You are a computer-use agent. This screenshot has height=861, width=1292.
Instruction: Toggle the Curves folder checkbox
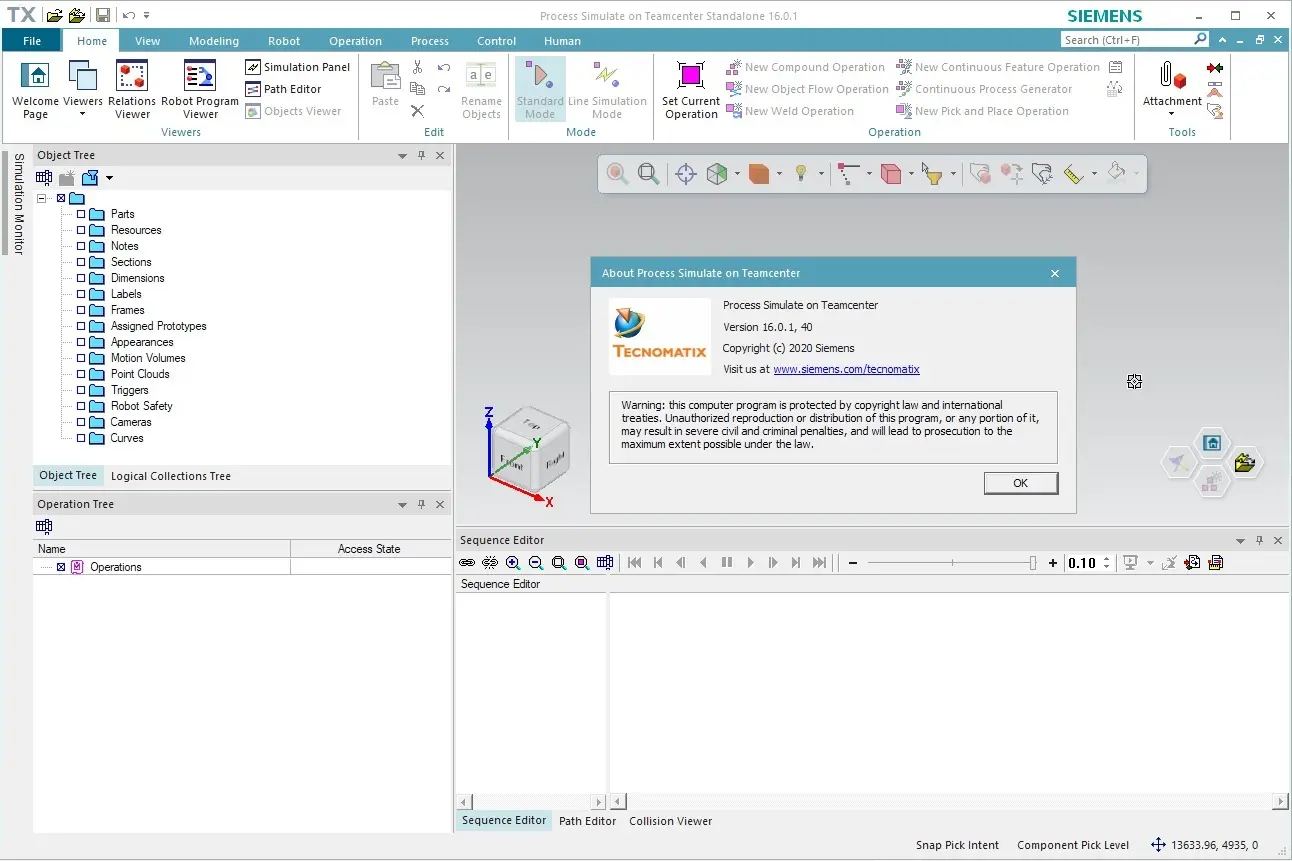pos(82,438)
